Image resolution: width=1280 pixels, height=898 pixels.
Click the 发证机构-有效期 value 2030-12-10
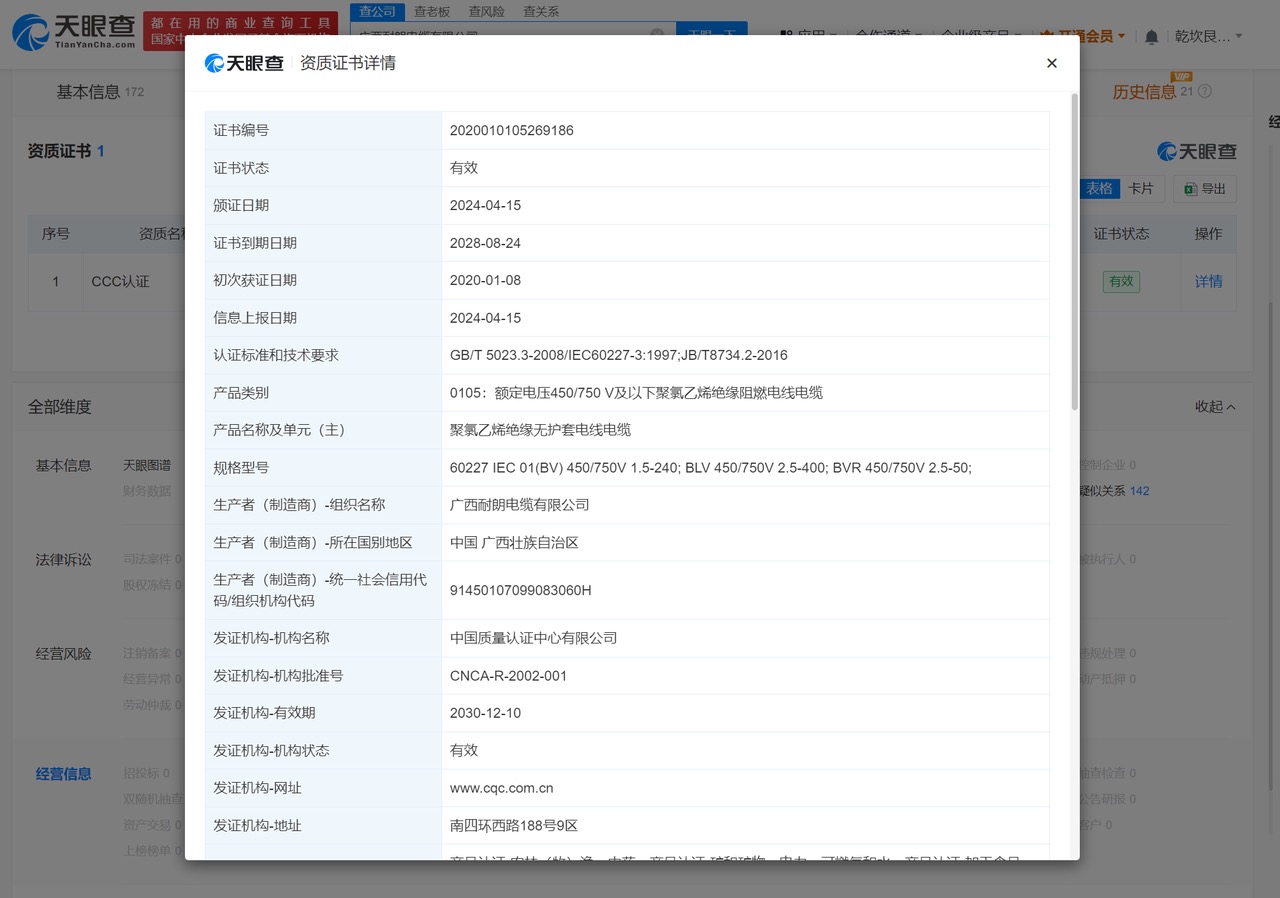[485, 713]
